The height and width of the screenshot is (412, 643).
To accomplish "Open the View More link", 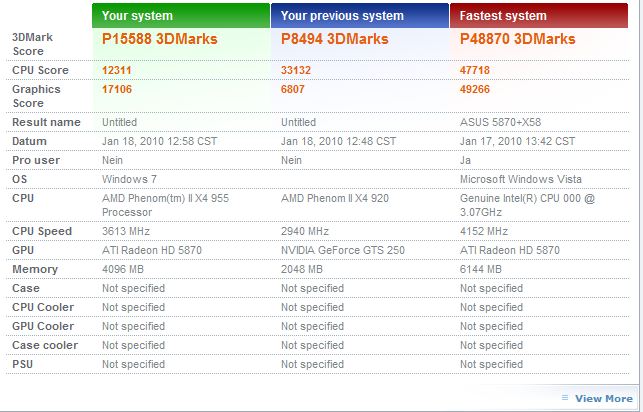I will (604, 398).
